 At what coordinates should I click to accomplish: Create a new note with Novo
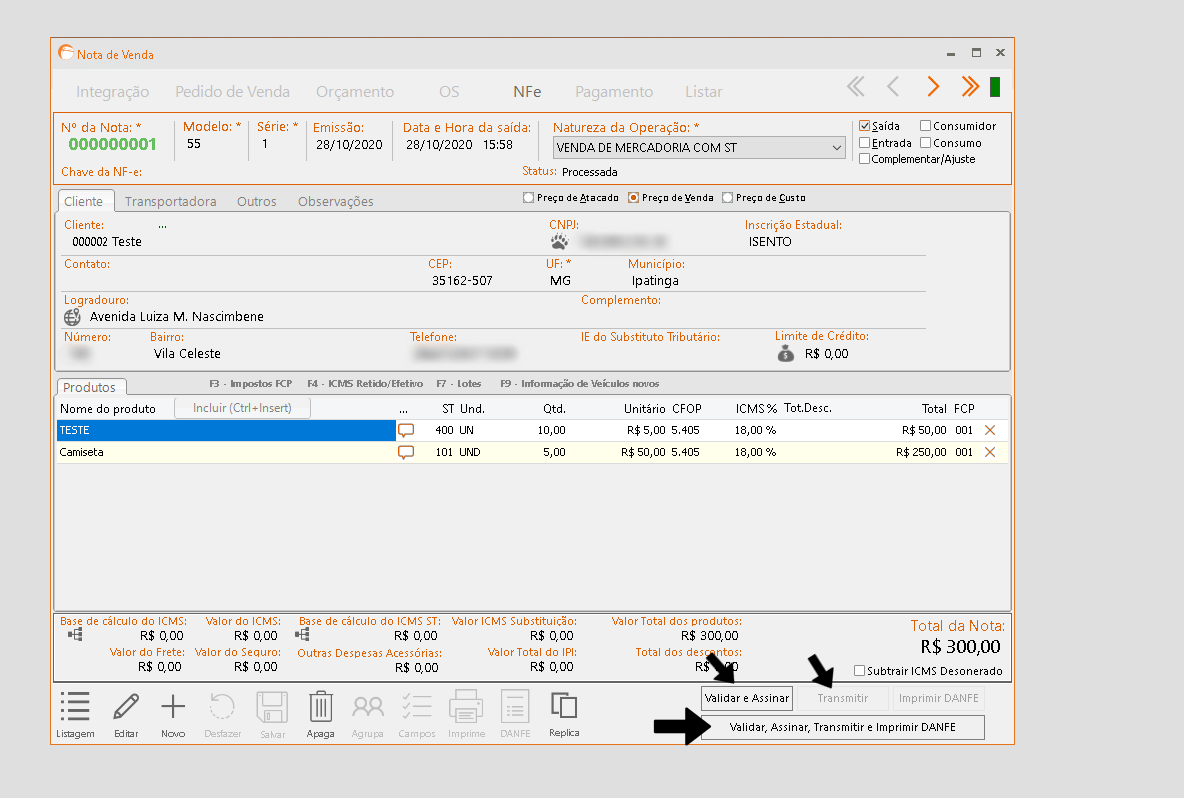pyautogui.click(x=173, y=707)
